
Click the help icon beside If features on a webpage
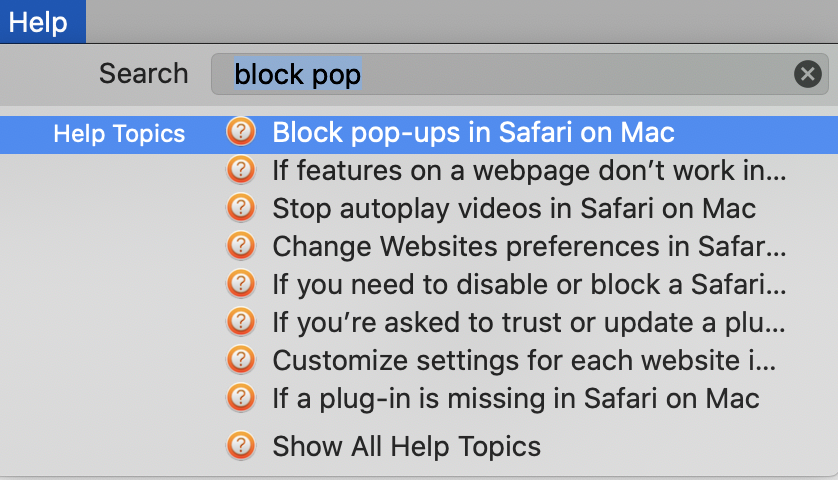[x=241, y=170]
